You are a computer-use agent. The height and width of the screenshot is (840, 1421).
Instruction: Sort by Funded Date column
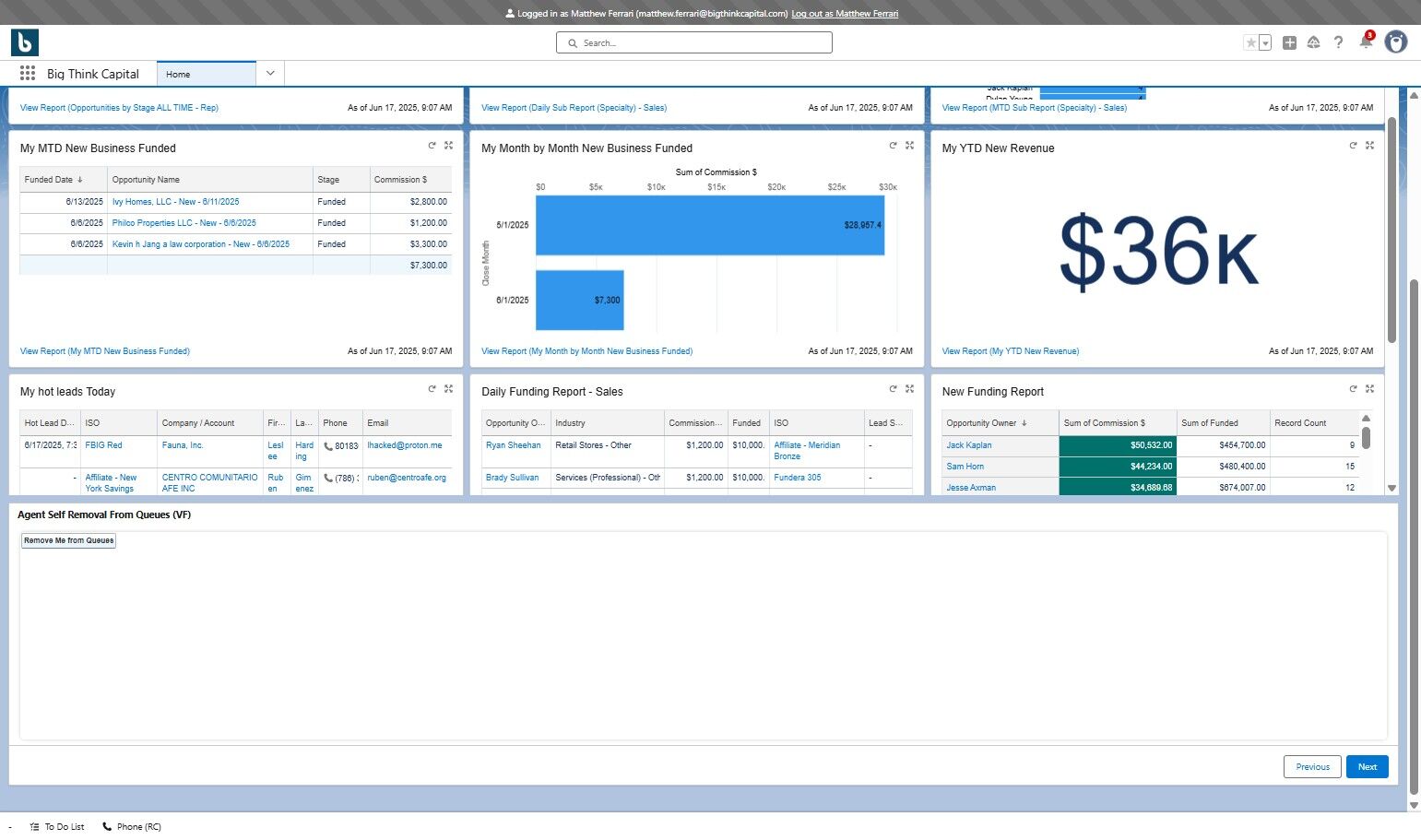click(x=53, y=180)
